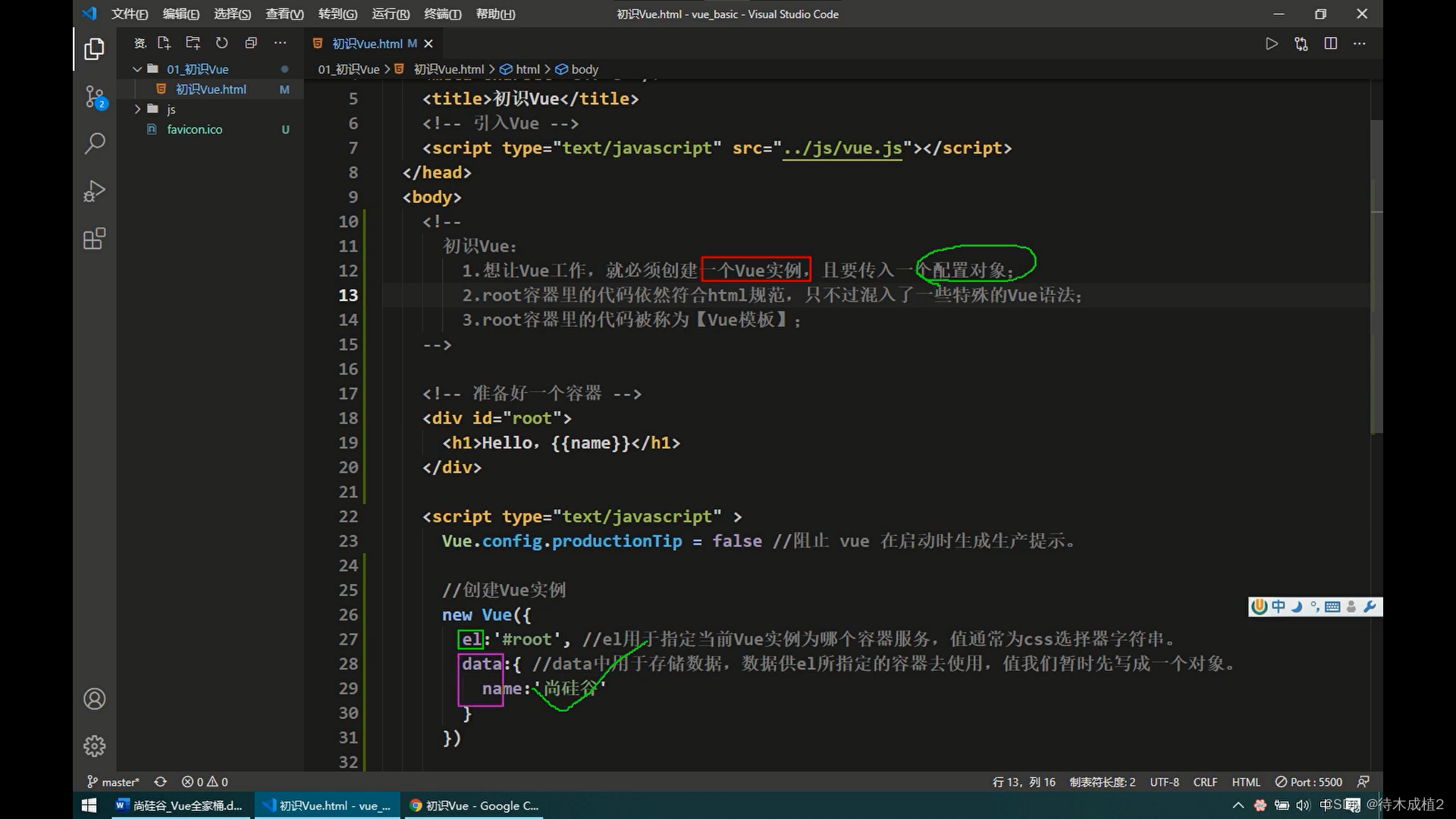Click the editor vertical scrollbar

pyautogui.click(x=1376, y=277)
